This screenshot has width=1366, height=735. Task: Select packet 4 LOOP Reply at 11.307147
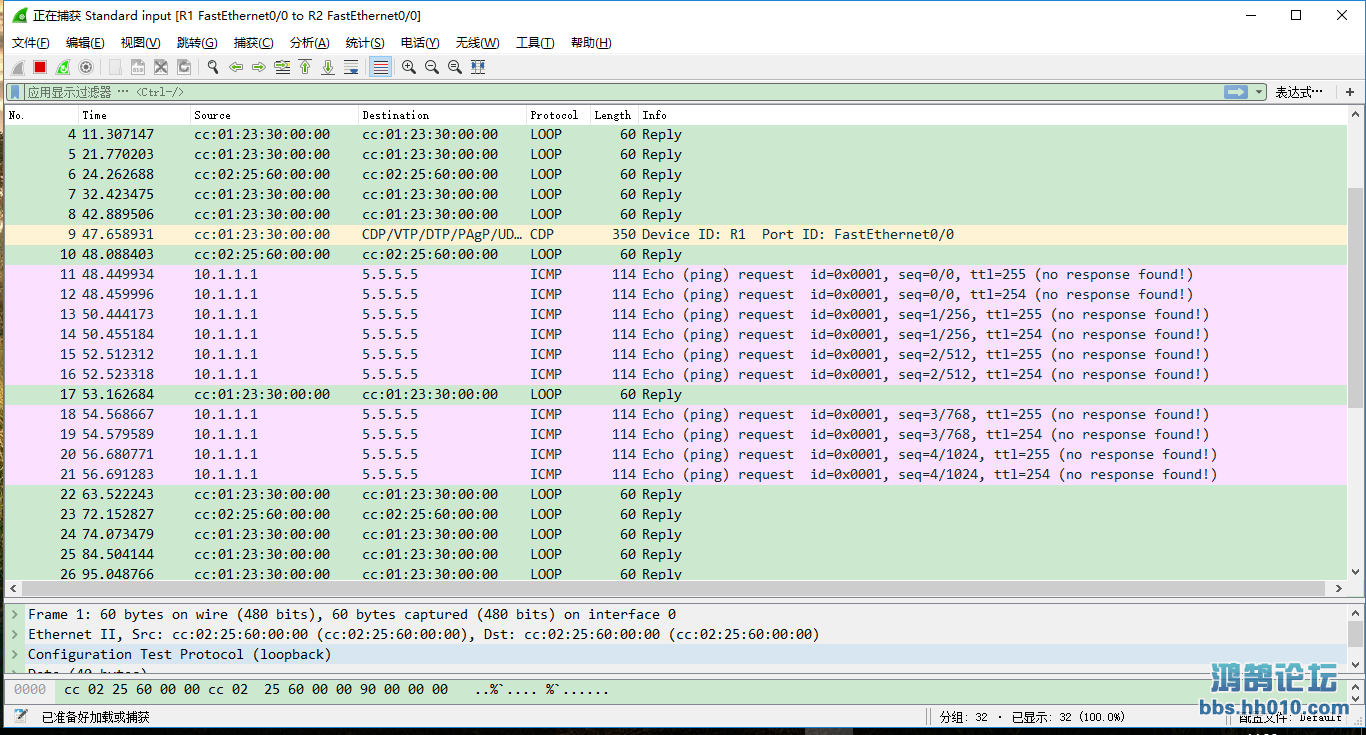pos(676,134)
